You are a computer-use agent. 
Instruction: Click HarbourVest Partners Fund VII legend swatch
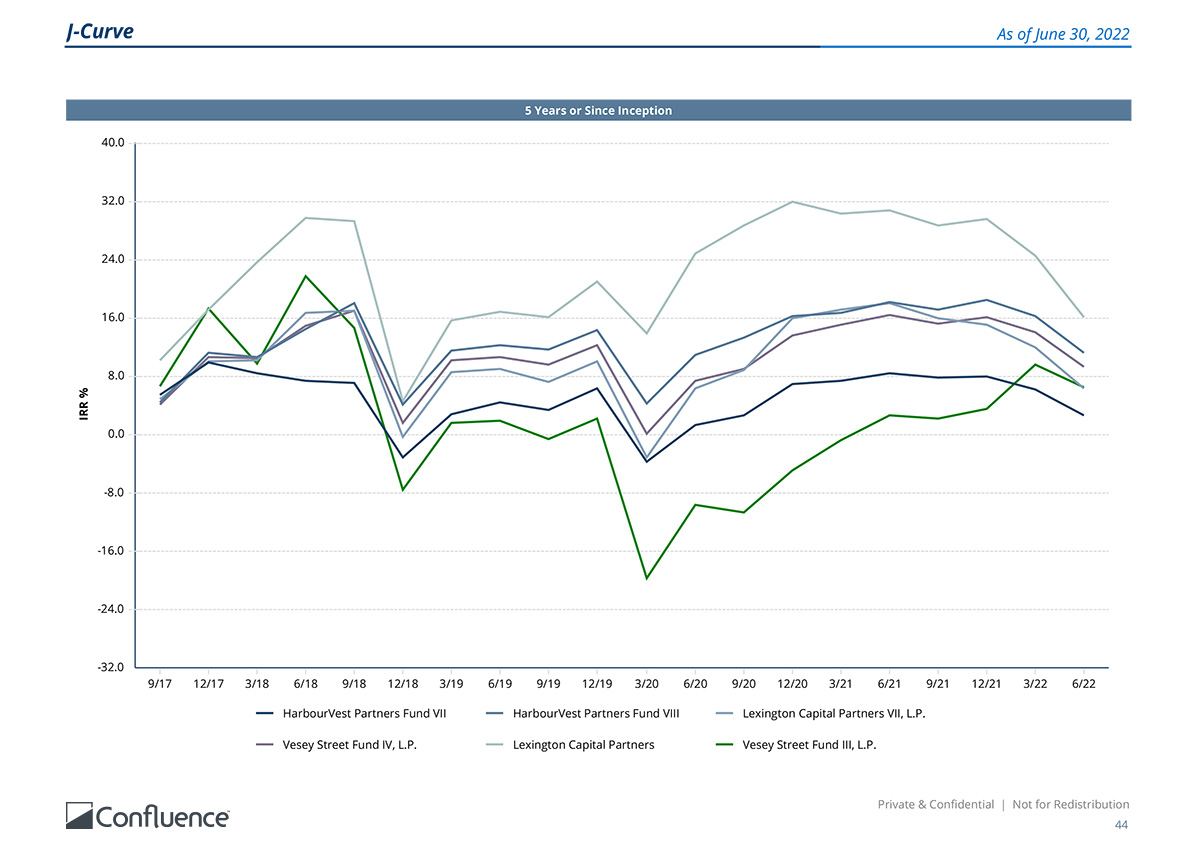[x=265, y=713]
